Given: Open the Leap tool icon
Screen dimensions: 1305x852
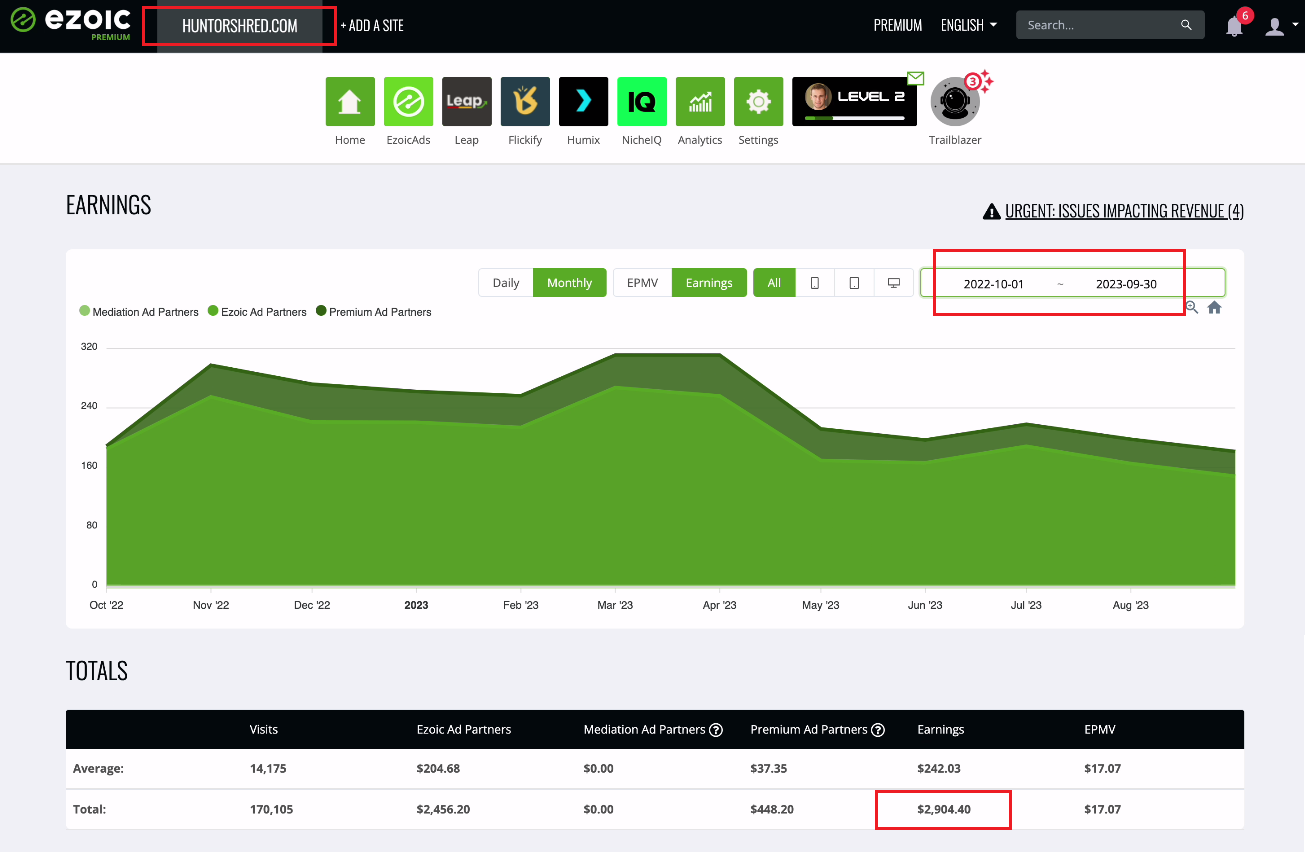Looking at the screenshot, I should point(467,101).
